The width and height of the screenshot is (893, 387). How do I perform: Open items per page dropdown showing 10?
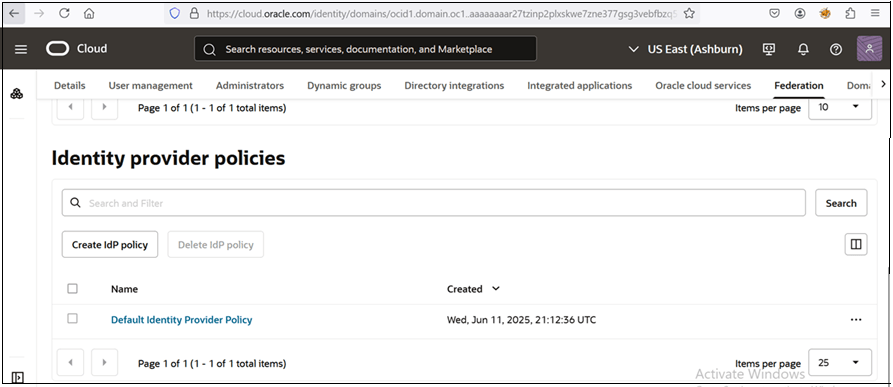click(x=840, y=108)
